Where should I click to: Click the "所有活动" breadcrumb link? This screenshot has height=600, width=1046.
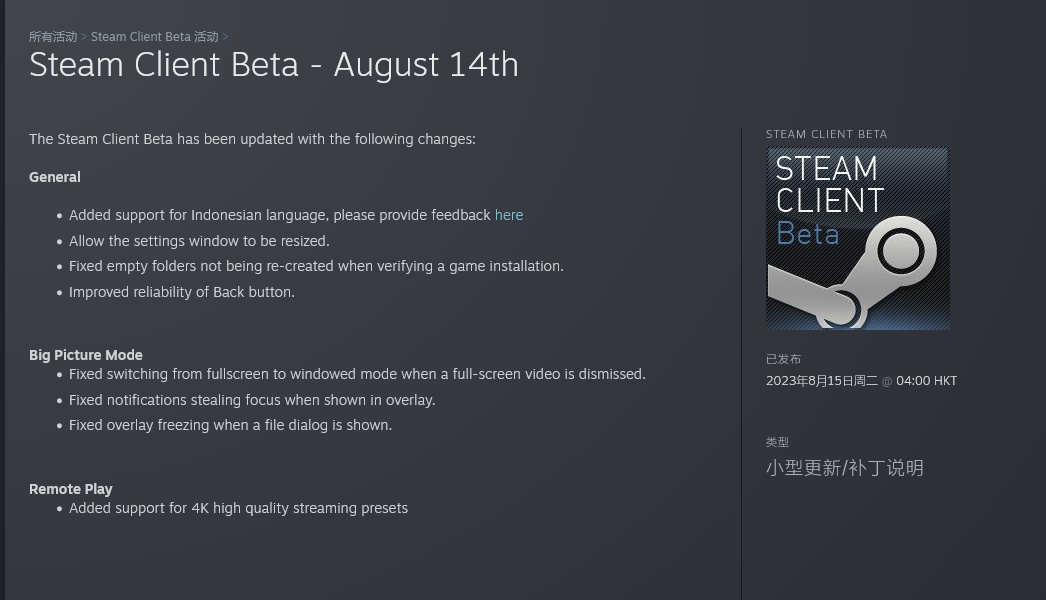tap(53, 37)
